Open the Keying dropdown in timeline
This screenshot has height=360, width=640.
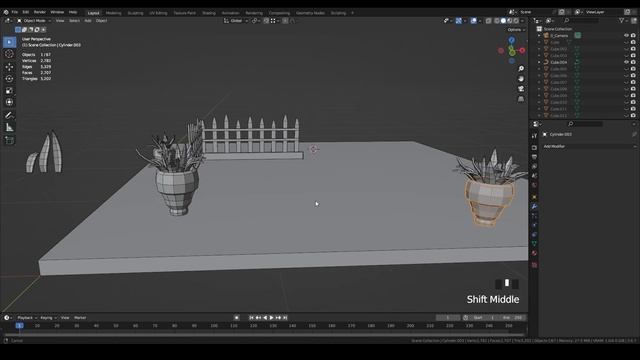[48, 318]
